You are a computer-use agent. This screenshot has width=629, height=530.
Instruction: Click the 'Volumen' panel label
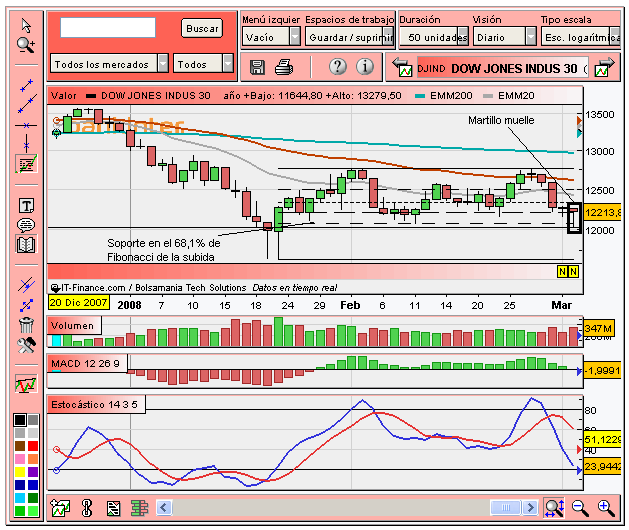[x=73, y=325]
